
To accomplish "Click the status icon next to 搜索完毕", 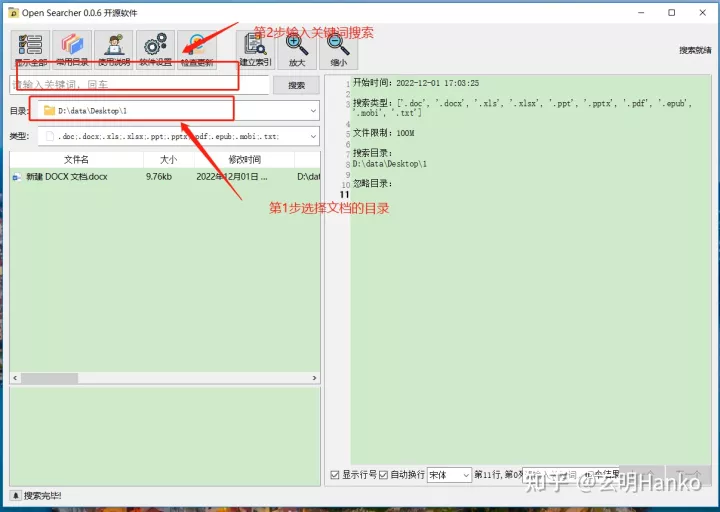I will [x=15, y=495].
